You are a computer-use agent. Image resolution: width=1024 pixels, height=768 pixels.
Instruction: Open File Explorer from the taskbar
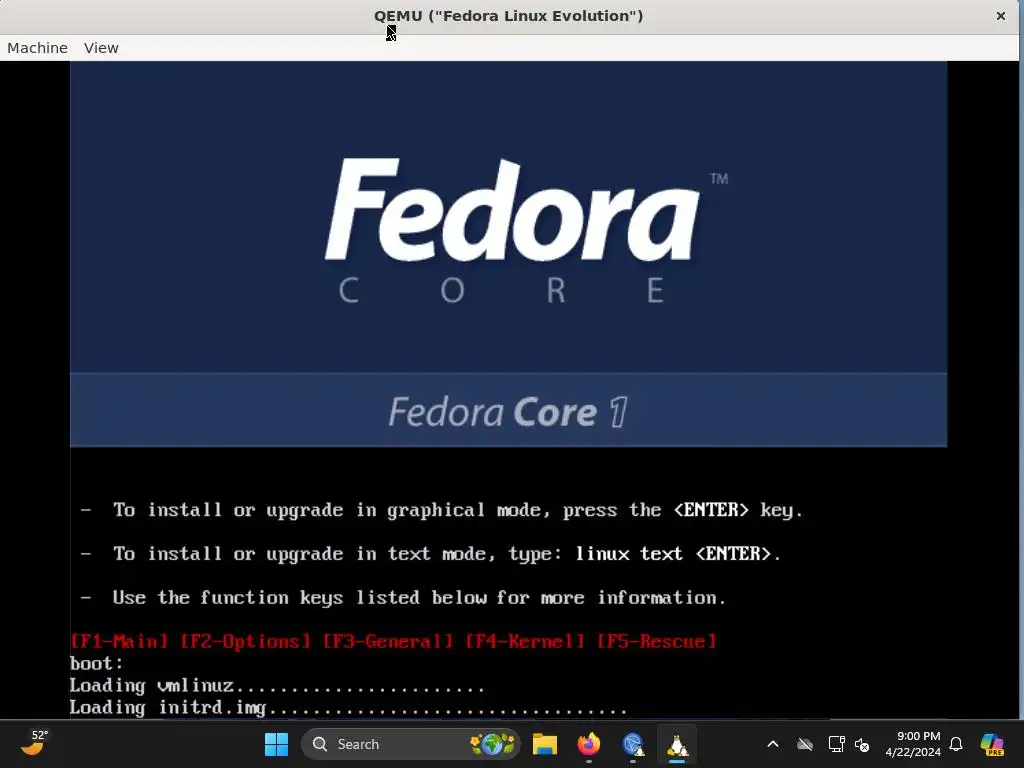pyautogui.click(x=545, y=744)
